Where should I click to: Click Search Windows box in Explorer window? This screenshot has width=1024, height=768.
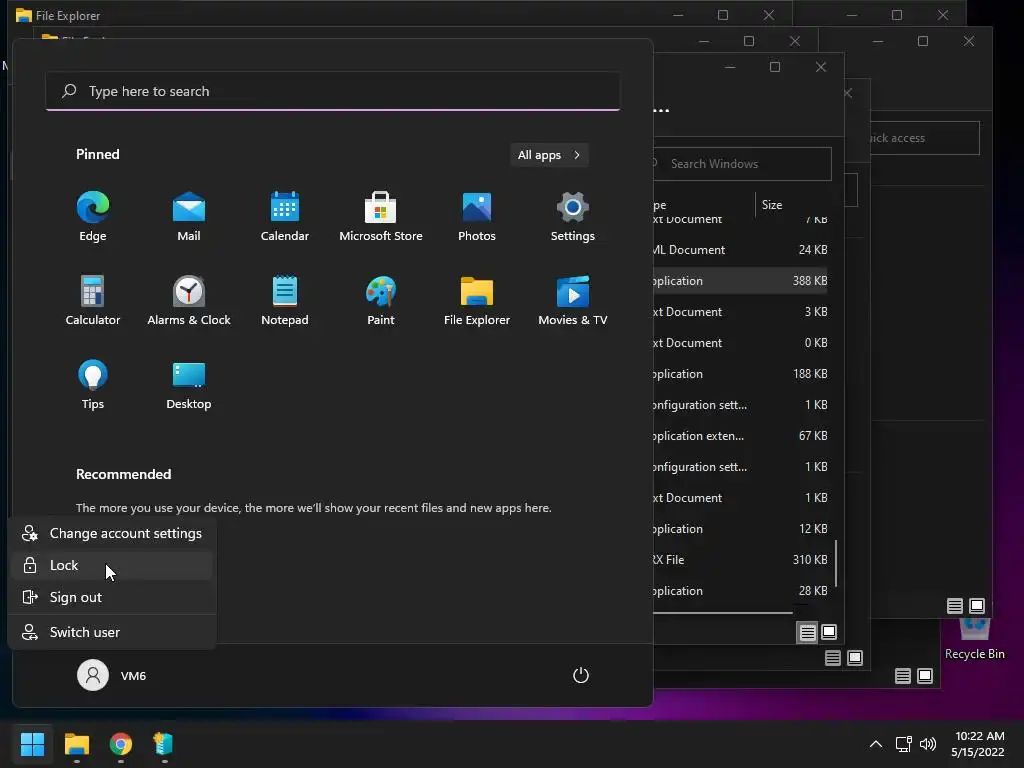point(743,164)
